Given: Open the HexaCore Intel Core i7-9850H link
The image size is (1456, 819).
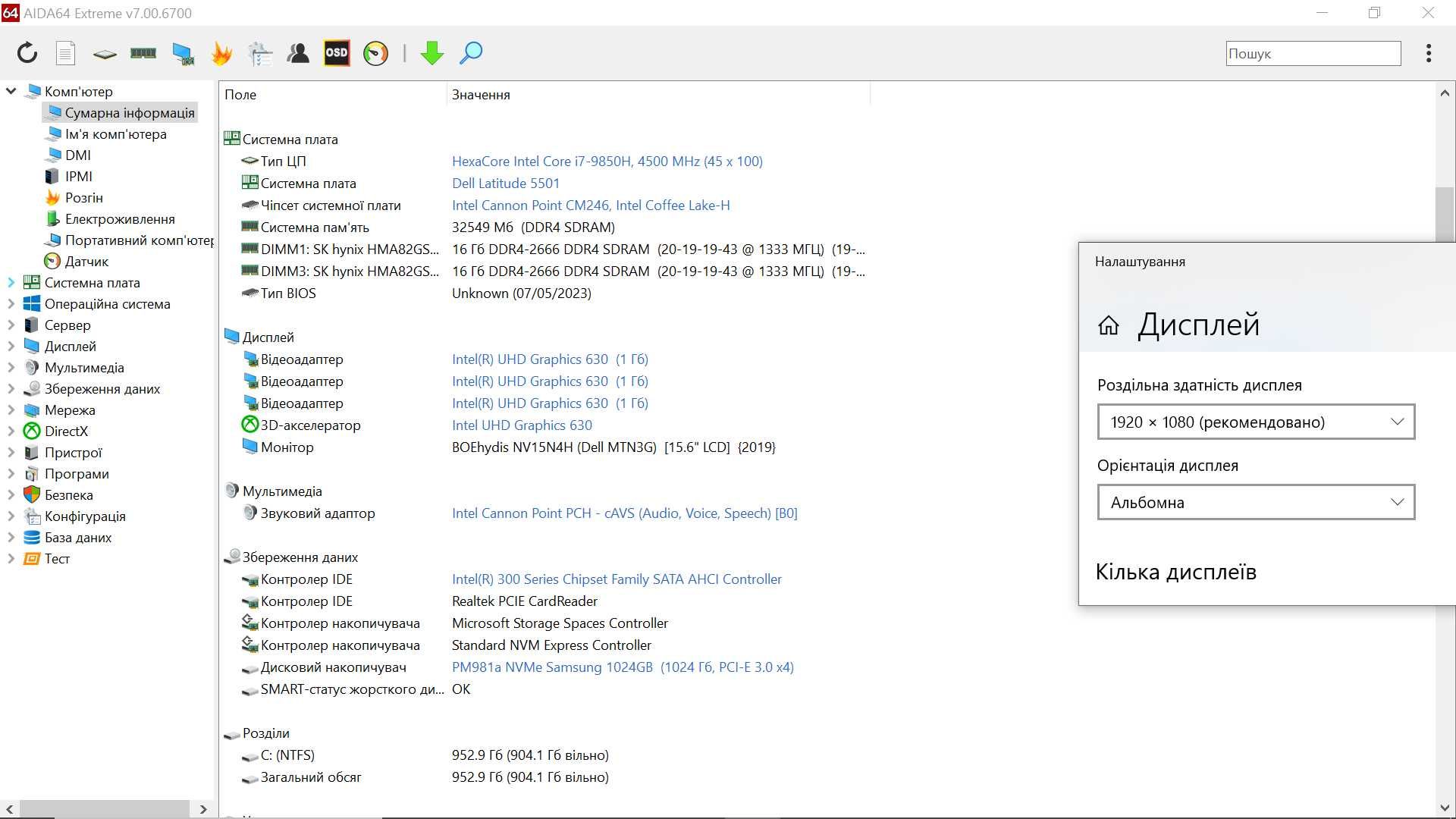Looking at the screenshot, I should click(x=607, y=162).
